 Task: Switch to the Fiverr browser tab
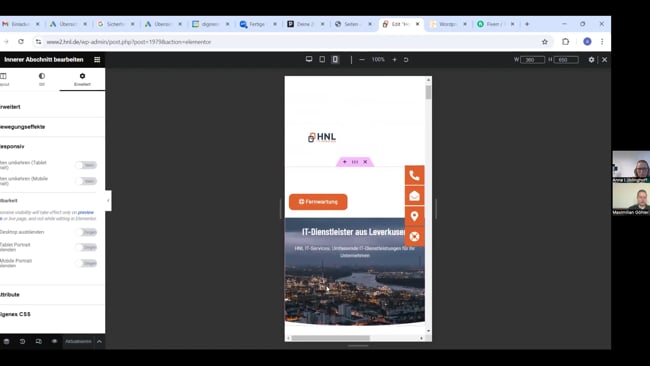[x=495, y=24]
